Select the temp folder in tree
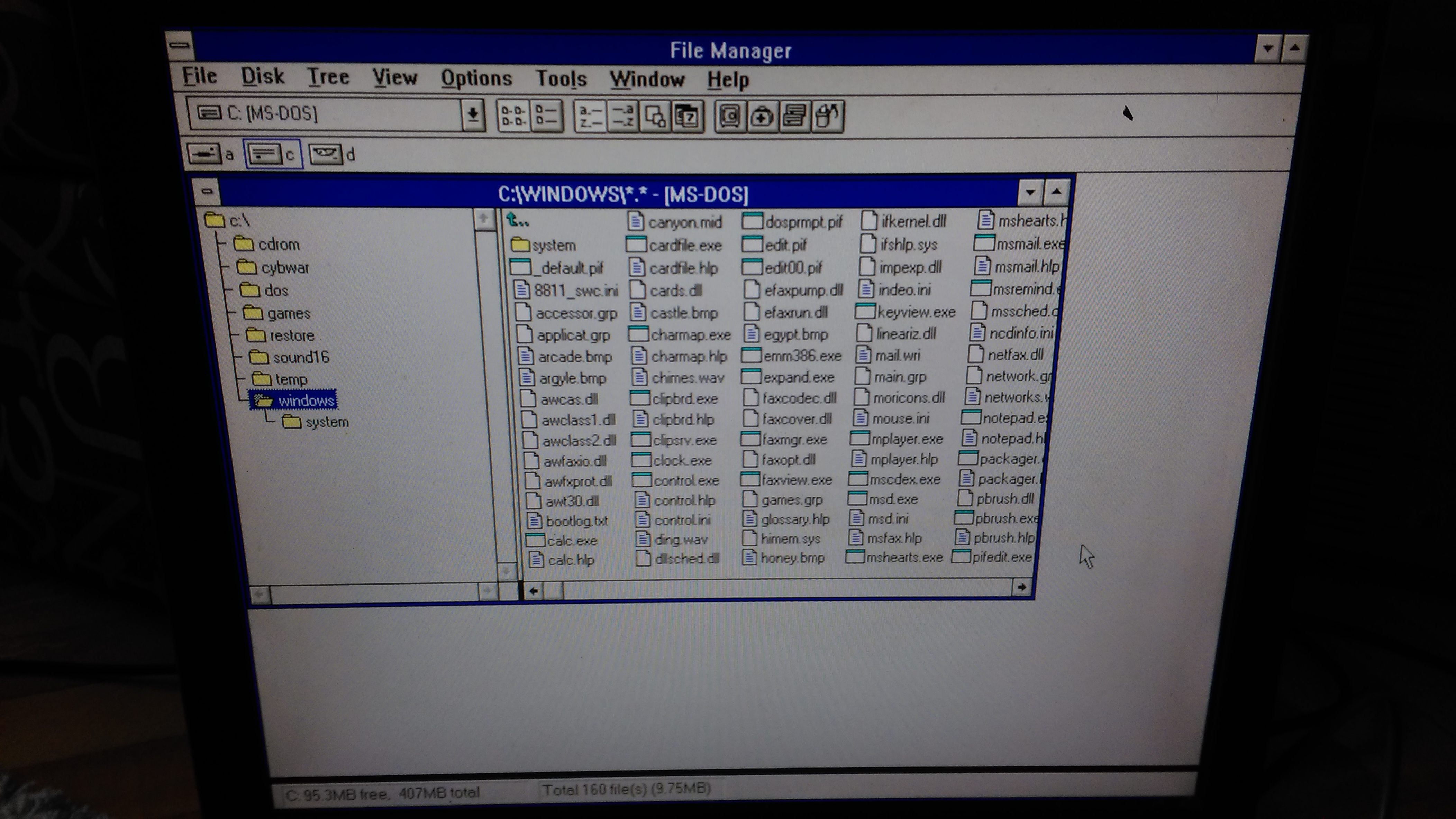This screenshot has height=819, width=1456. tap(280, 378)
